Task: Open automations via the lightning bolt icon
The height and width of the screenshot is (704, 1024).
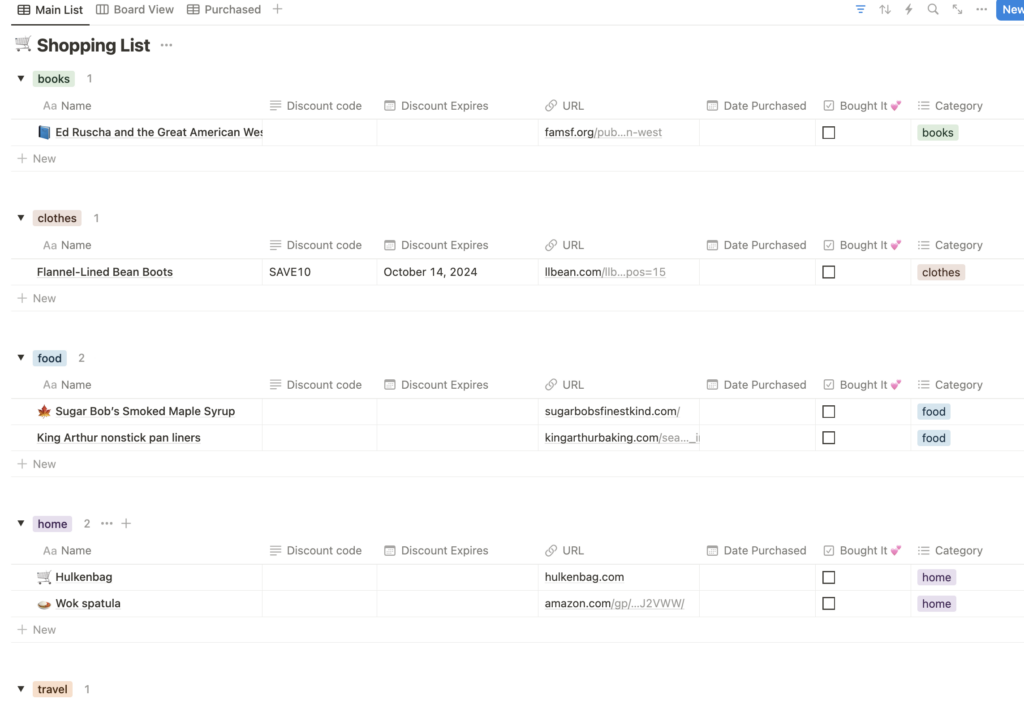Action: [909, 10]
